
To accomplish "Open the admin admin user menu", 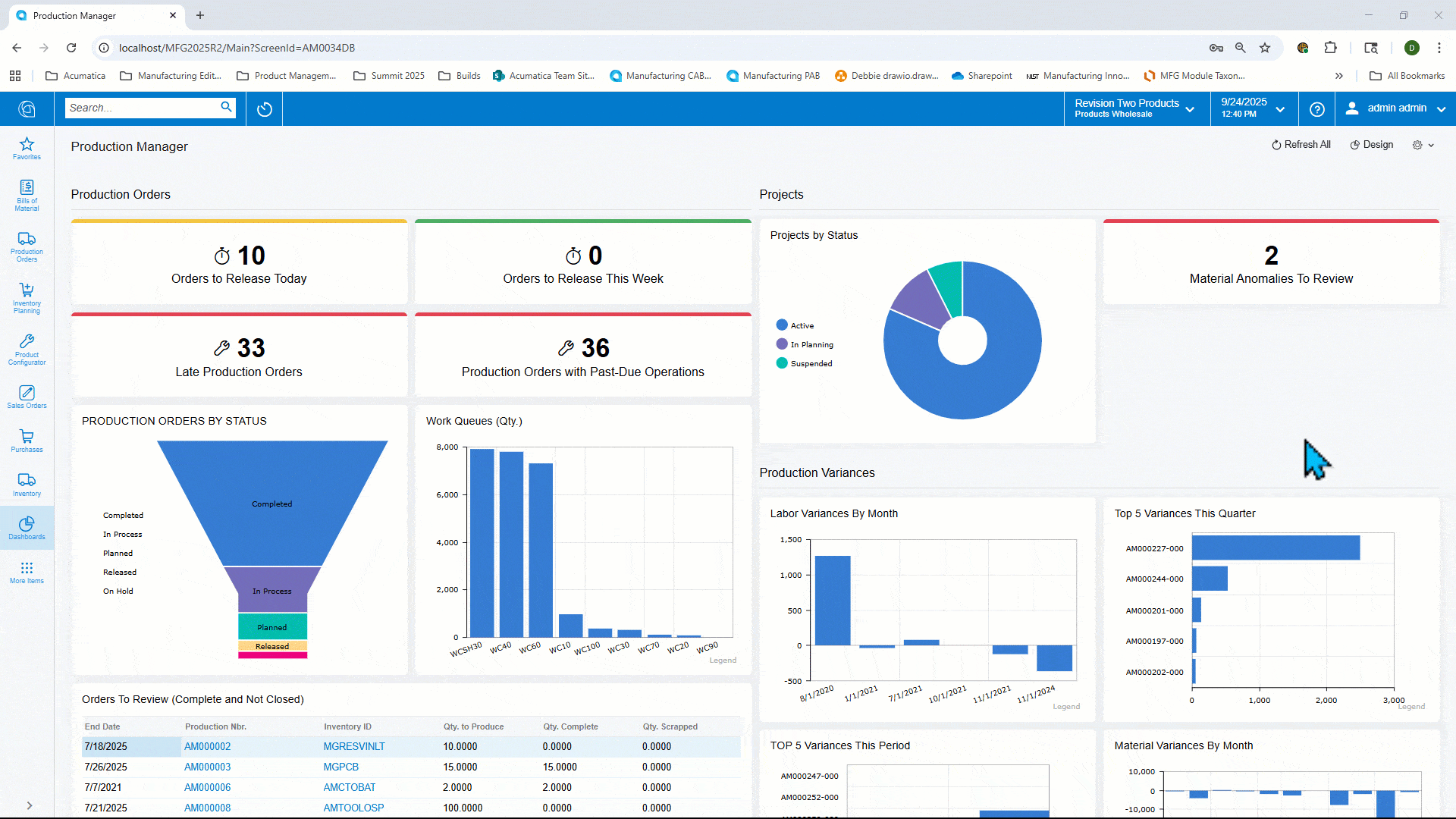I will (1394, 108).
